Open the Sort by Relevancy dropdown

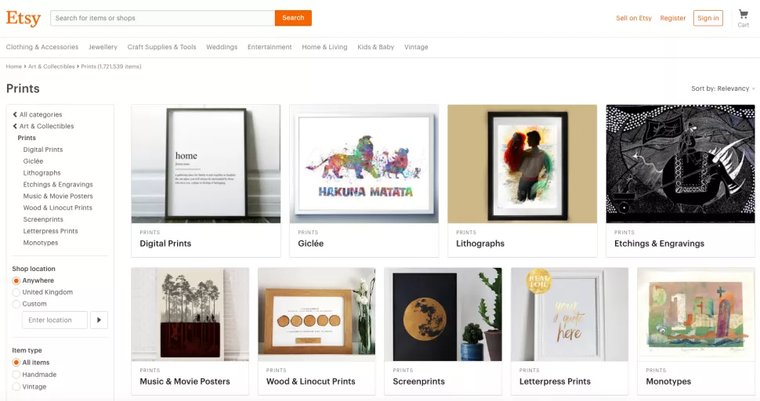point(722,89)
